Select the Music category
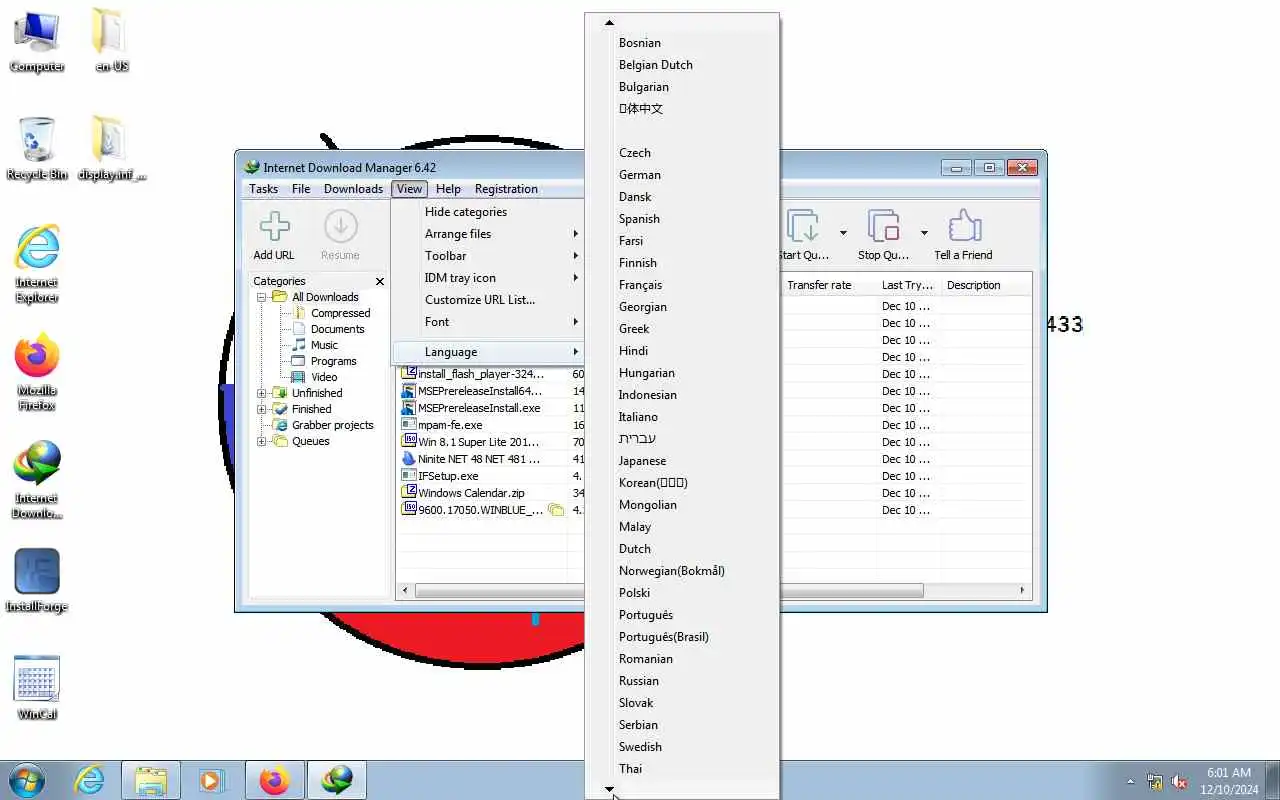This screenshot has height=800, width=1280. pos(324,345)
